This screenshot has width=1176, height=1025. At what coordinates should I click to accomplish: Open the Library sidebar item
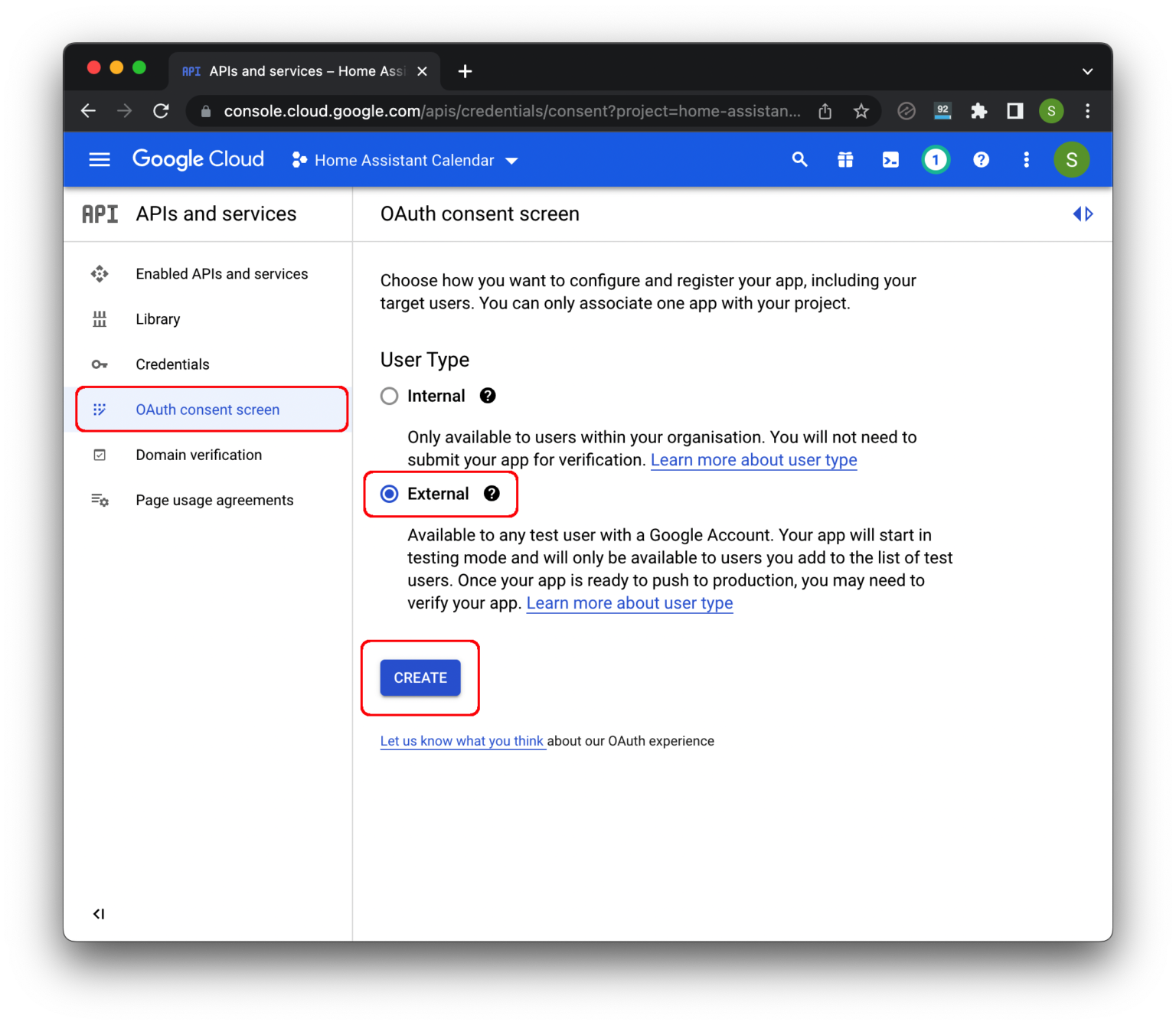point(158,319)
